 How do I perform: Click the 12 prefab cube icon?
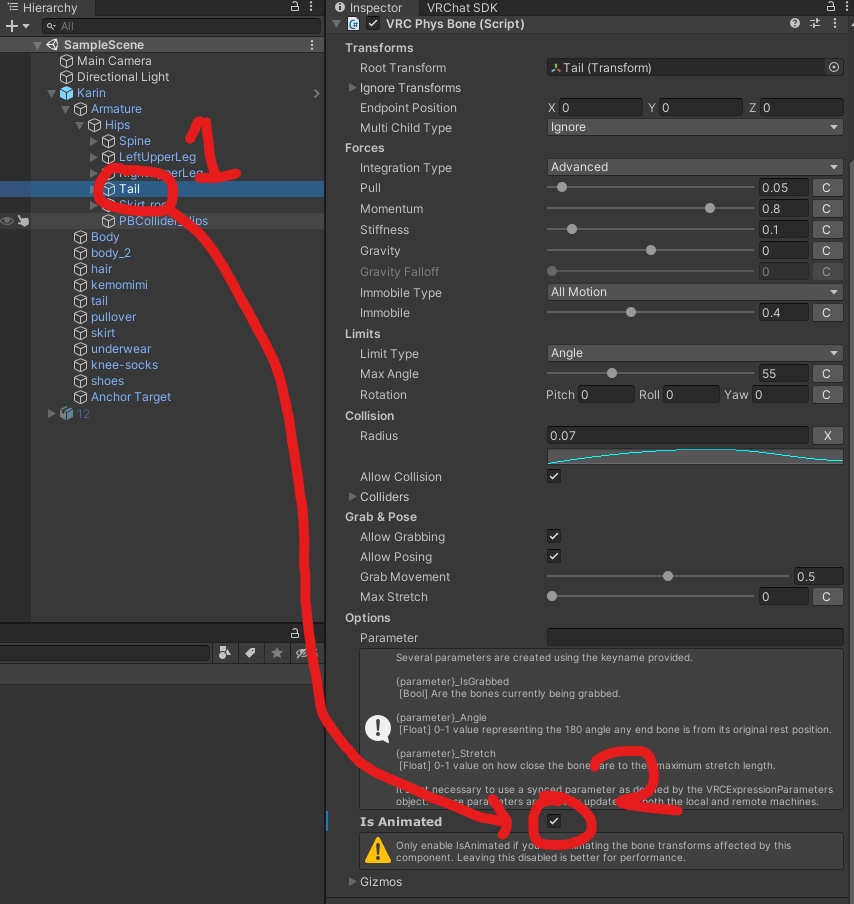[67, 413]
